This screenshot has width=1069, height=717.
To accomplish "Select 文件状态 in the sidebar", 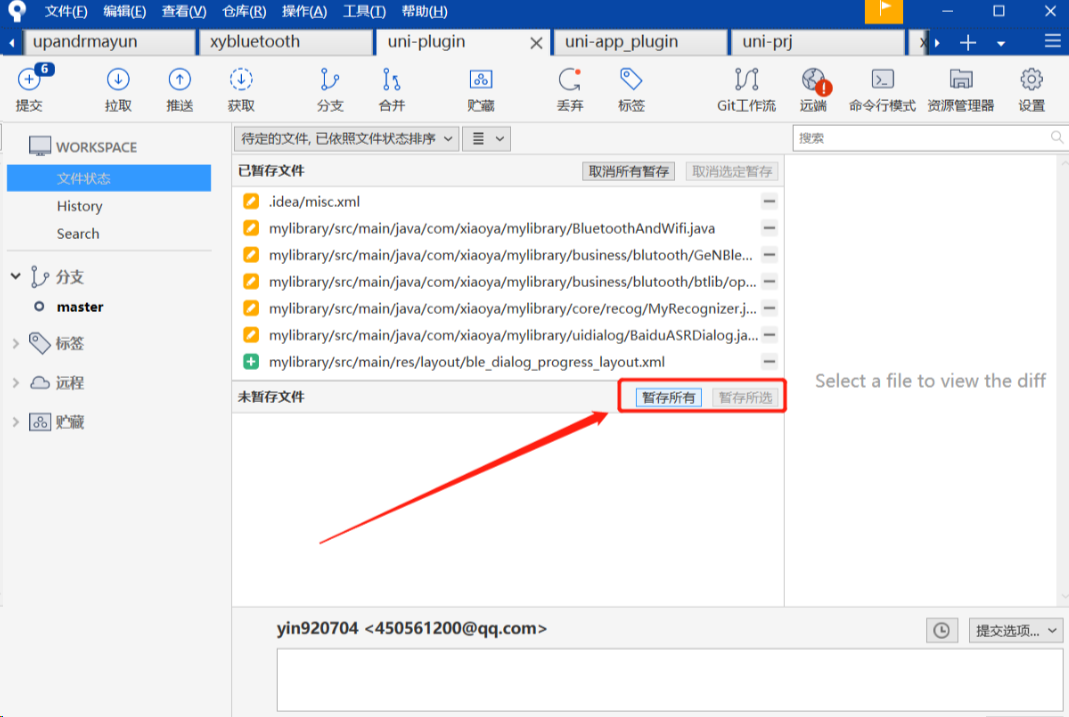I will click(x=109, y=179).
